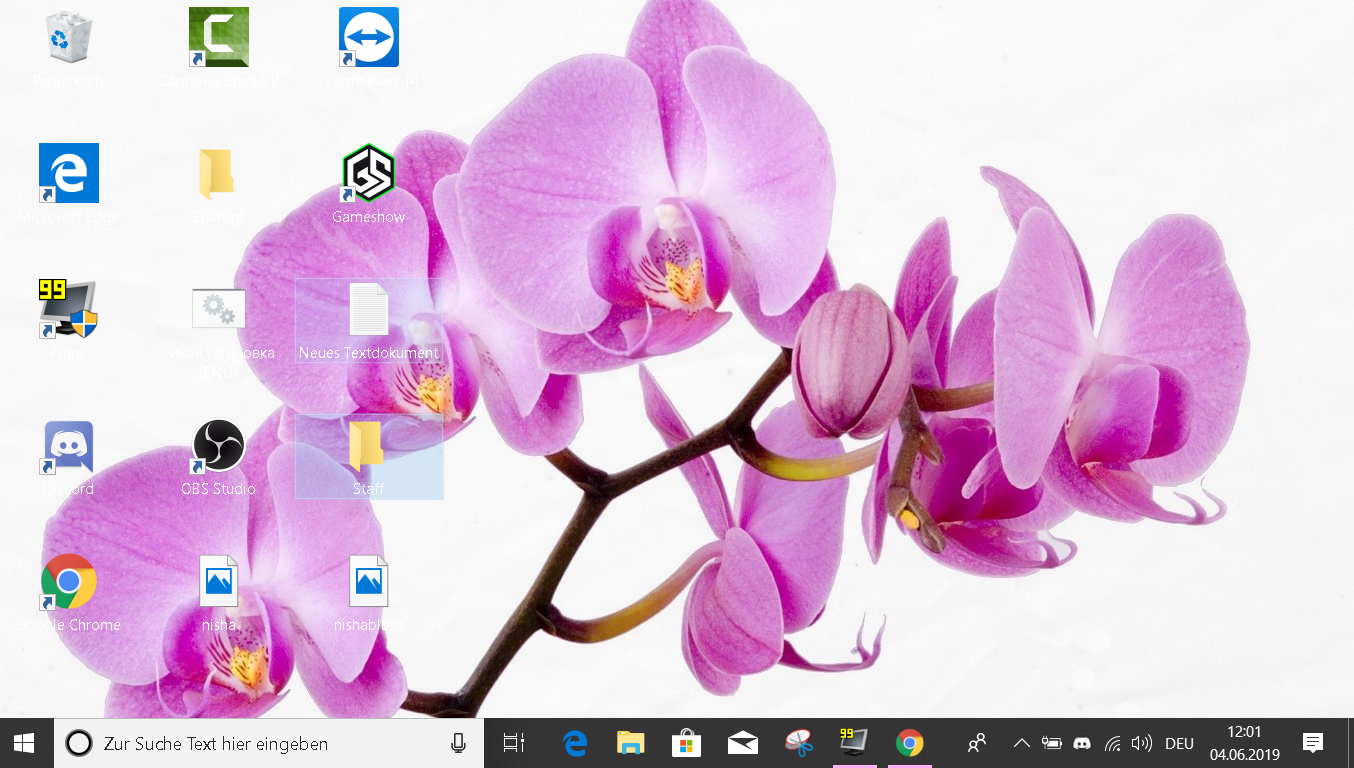Image resolution: width=1354 pixels, height=768 pixels.
Task: Select the Staff folder on the desktop
Action: tap(368, 449)
